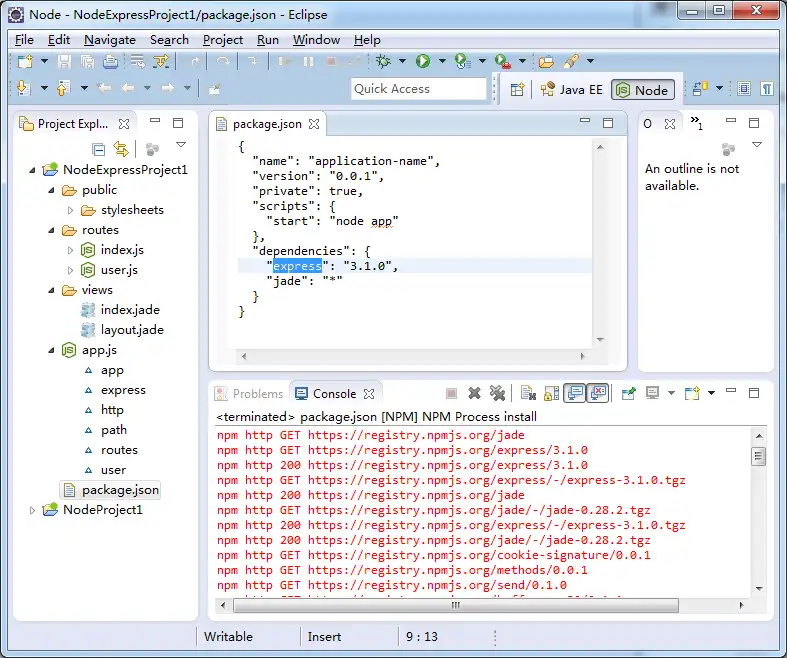This screenshot has width=787, height=658.
Task: Close the Project Explorer view tab
Action: click(x=123, y=123)
